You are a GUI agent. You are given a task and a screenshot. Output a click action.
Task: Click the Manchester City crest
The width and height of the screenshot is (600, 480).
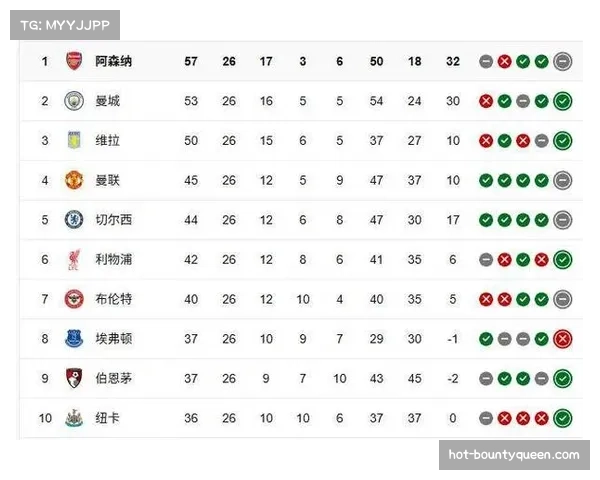click(75, 101)
